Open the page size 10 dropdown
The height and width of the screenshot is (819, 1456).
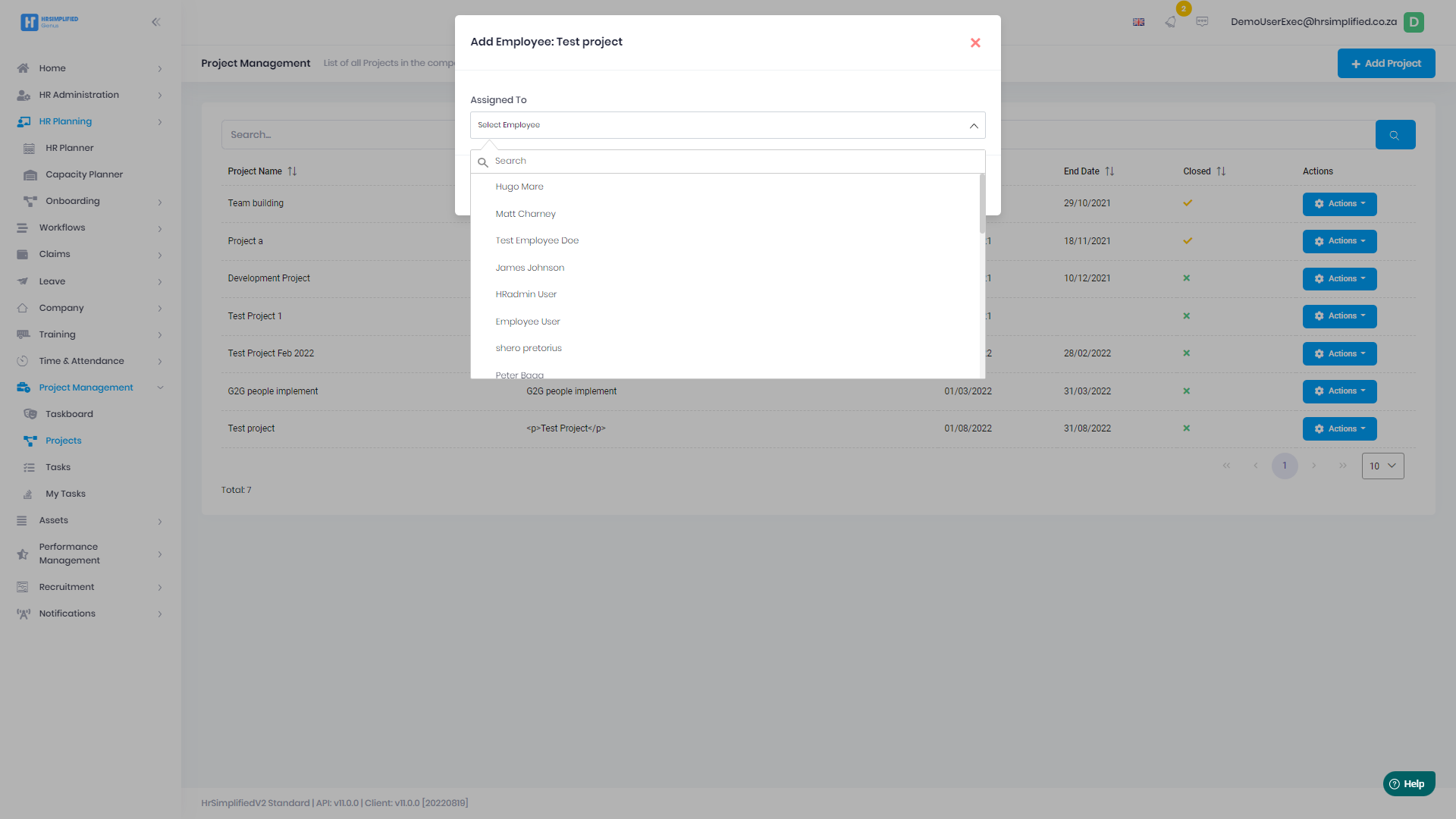click(1382, 466)
